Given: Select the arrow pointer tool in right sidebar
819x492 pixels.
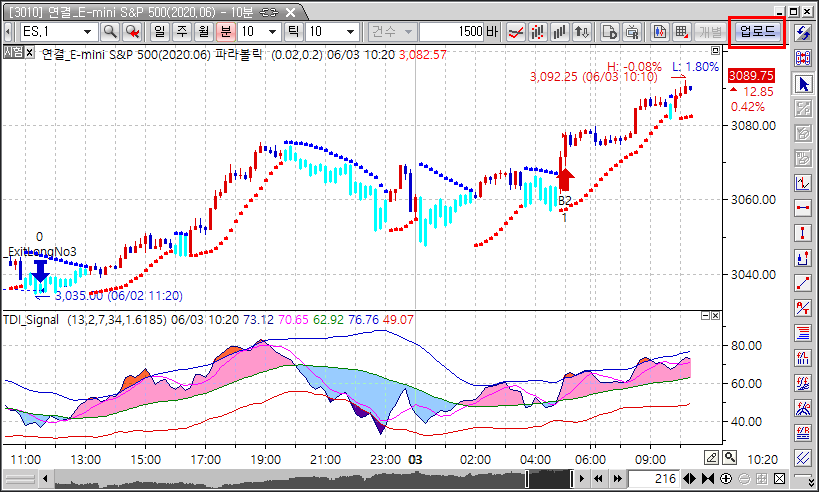Looking at the screenshot, I should tap(802, 84).
